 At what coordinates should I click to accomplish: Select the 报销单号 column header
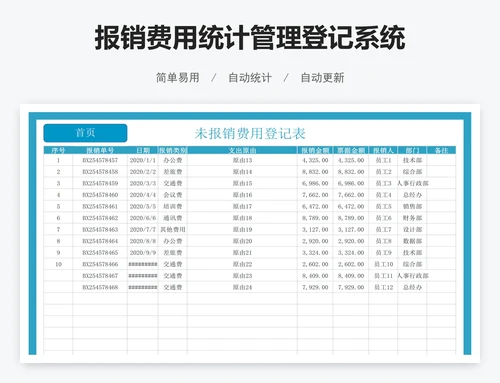point(100,150)
